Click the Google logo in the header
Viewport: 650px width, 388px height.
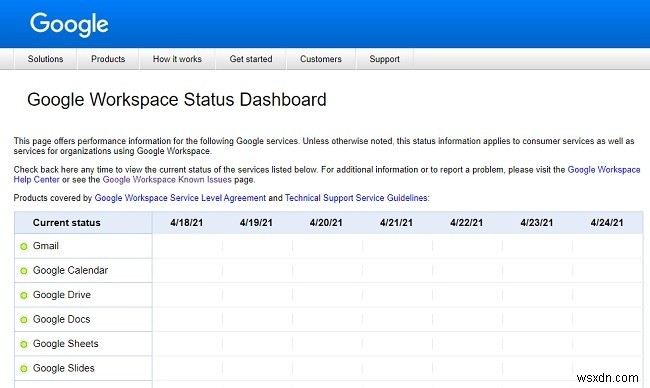point(69,24)
